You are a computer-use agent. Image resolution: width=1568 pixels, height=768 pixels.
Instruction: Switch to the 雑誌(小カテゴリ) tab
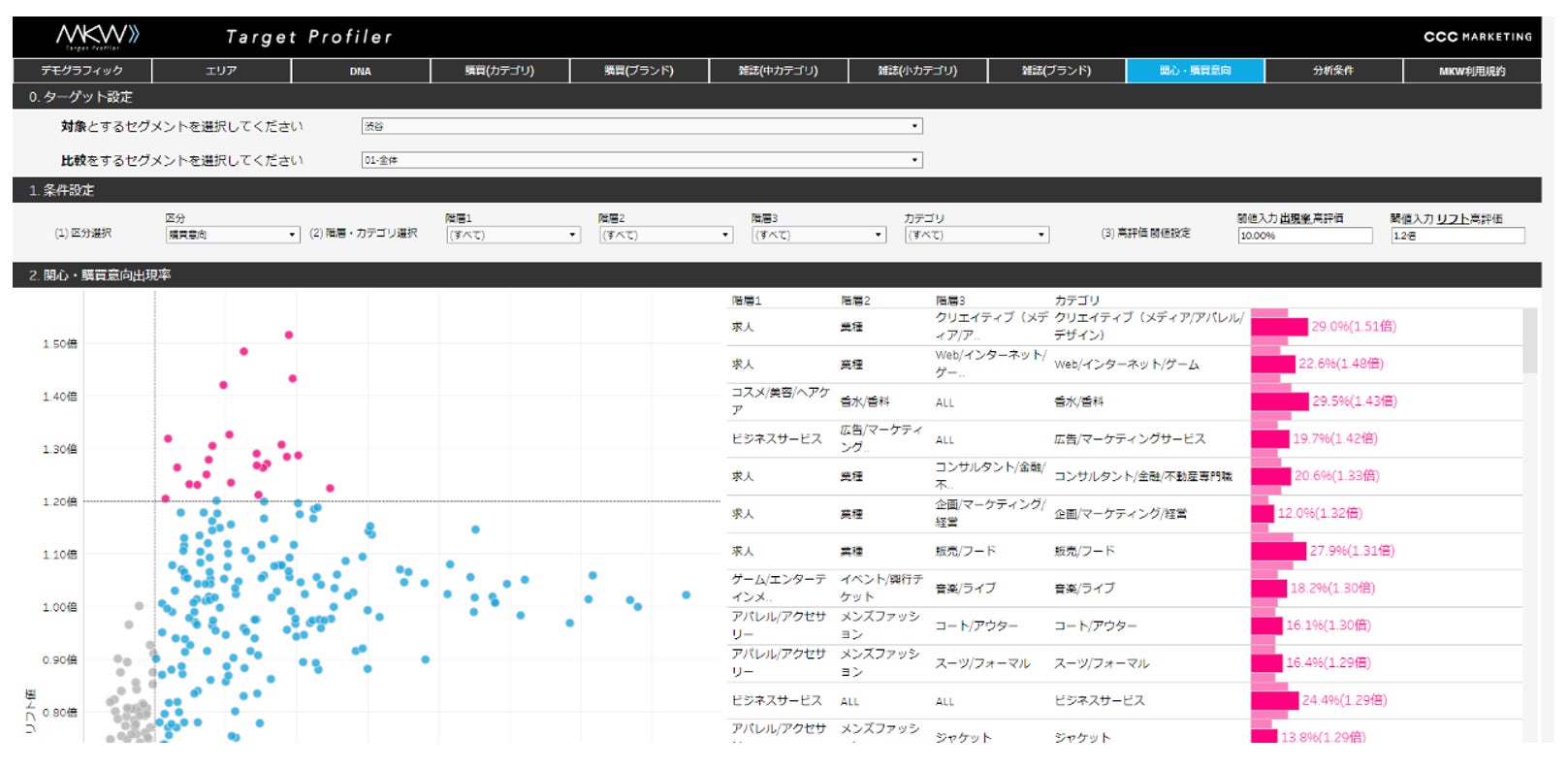click(917, 71)
